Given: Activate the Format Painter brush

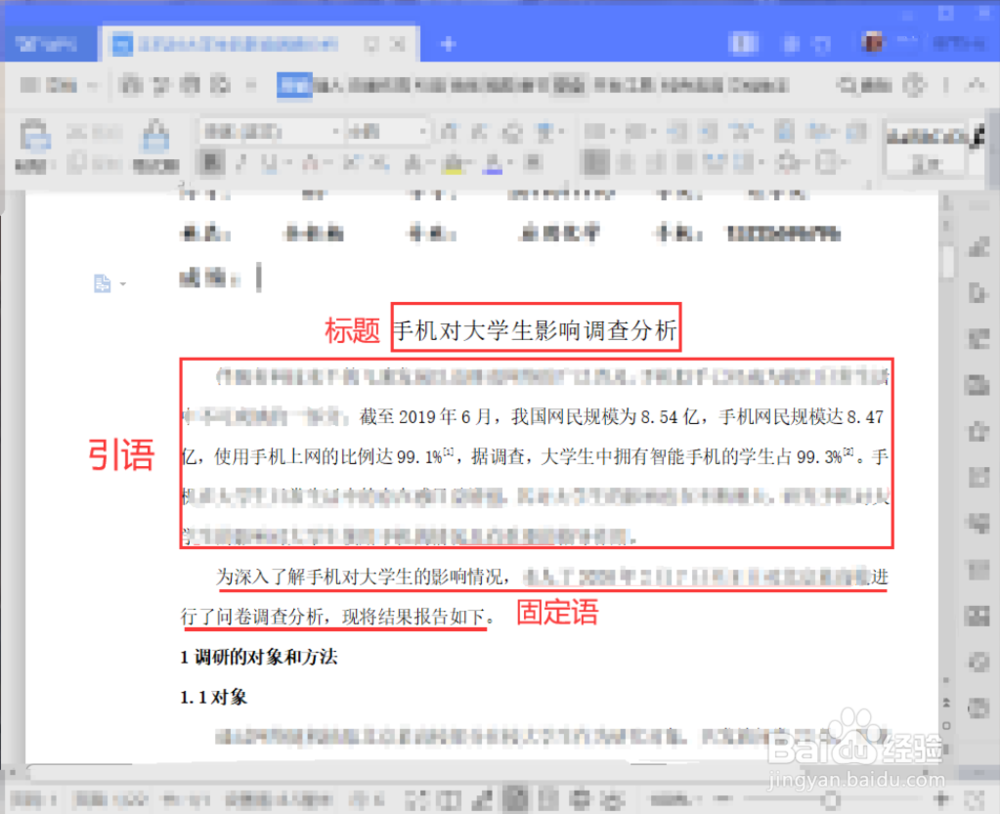Looking at the screenshot, I should pyautogui.click(x=155, y=136).
